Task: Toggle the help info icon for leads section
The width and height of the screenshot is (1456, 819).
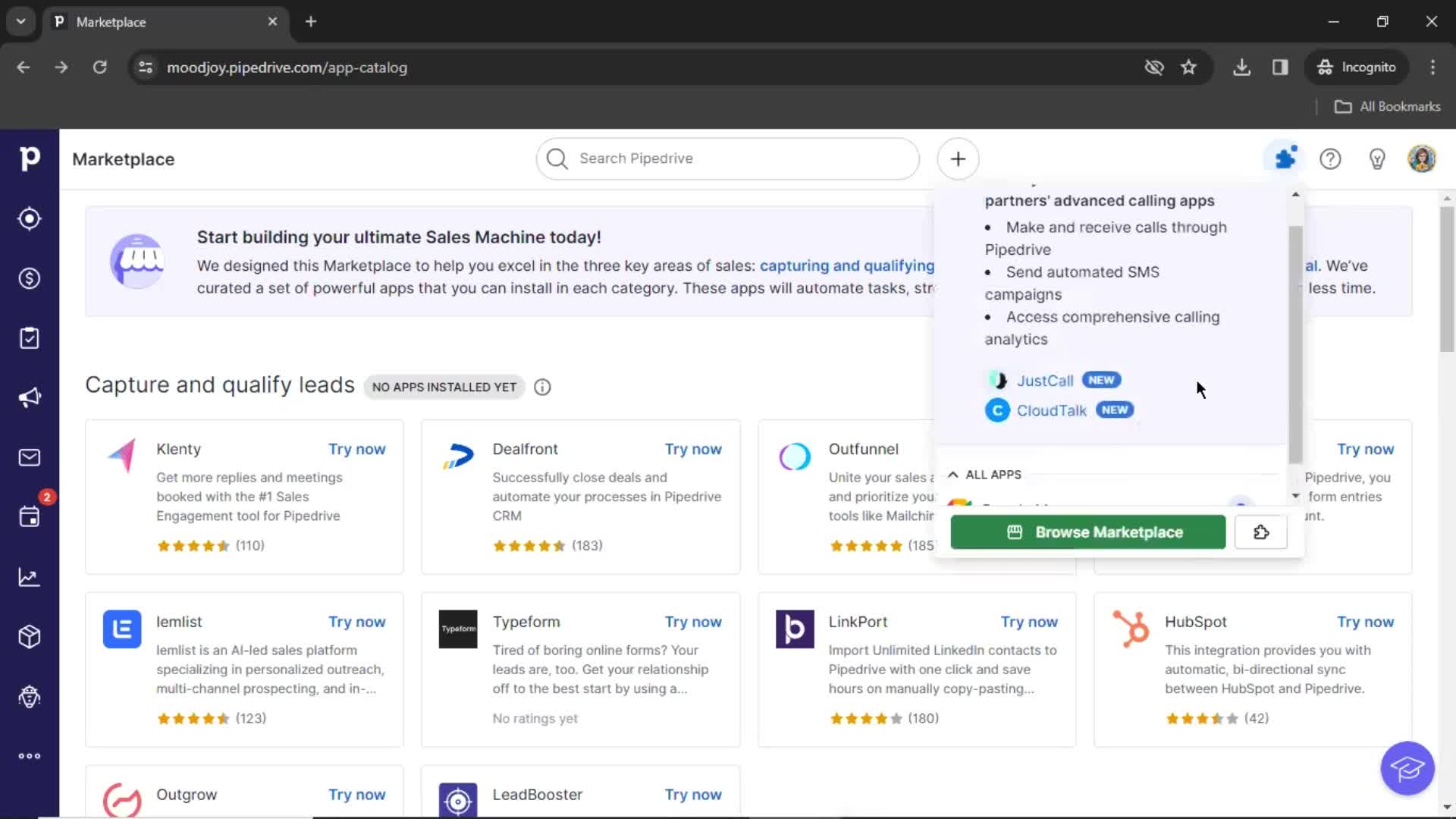Action: point(542,387)
